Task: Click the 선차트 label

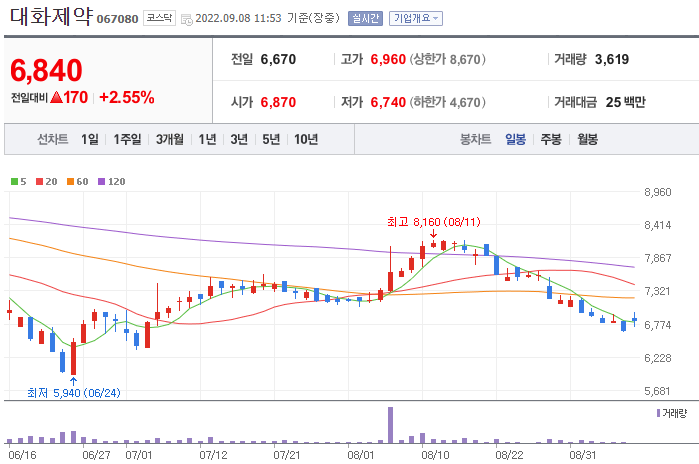Action: (x=53, y=140)
